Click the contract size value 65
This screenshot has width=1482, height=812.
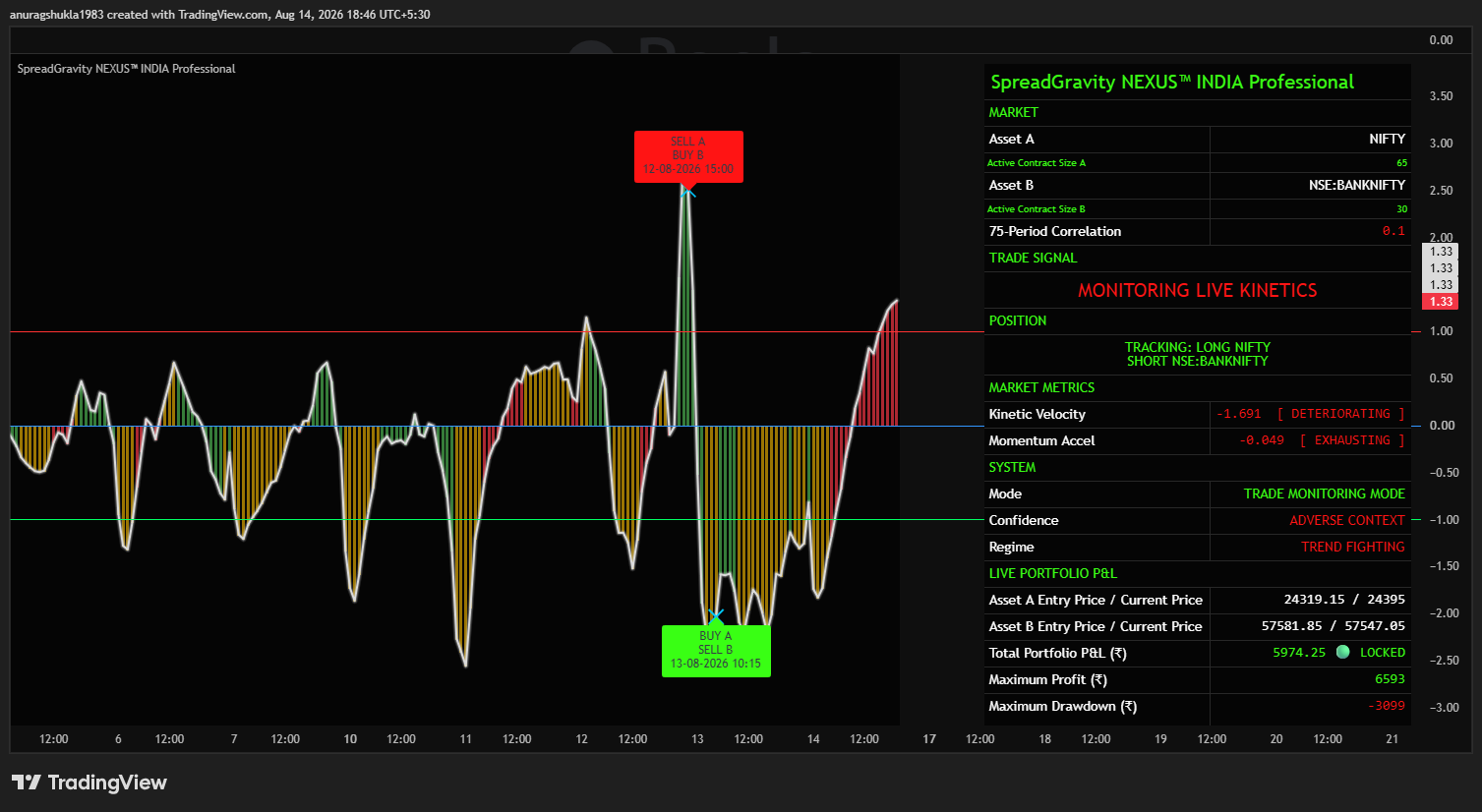click(1401, 163)
